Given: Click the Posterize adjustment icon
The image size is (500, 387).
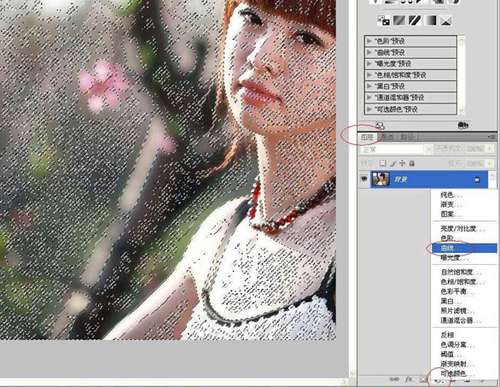Looking at the screenshot, I should 399,21.
